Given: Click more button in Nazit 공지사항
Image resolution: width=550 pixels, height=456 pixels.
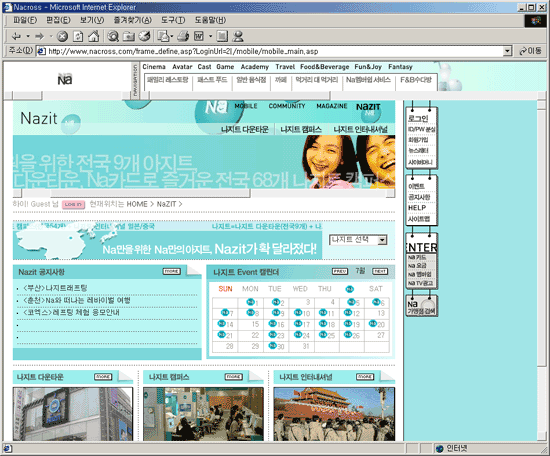Looking at the screenshot, I should point(172,271).
